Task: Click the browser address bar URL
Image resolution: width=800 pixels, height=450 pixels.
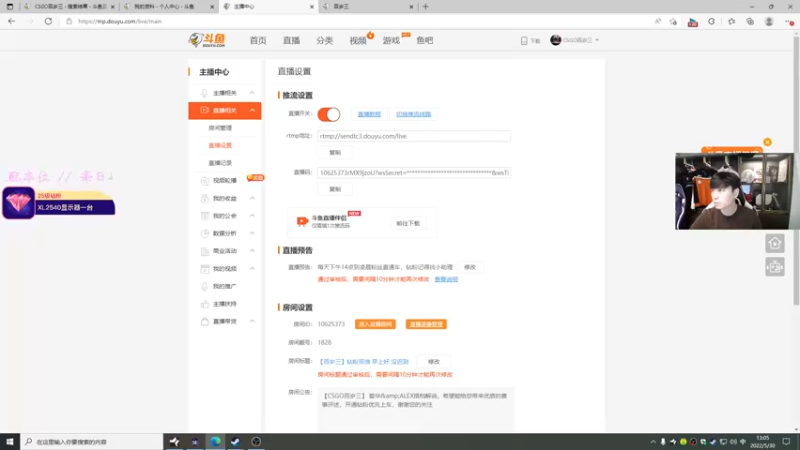Action: click(120, 21)
